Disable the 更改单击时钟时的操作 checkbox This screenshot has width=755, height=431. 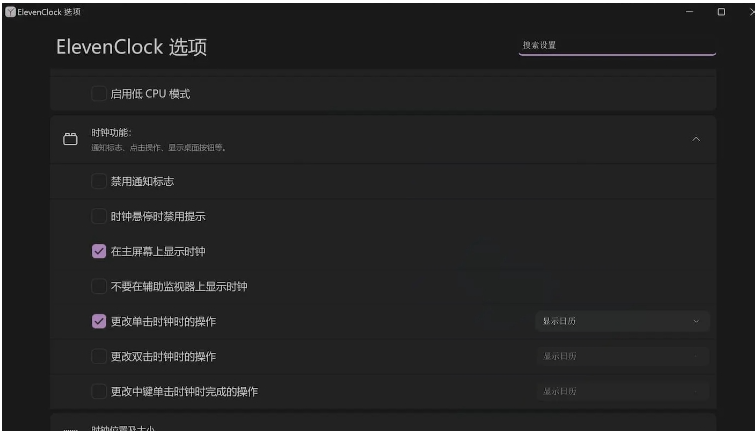[x=98, y=322]
